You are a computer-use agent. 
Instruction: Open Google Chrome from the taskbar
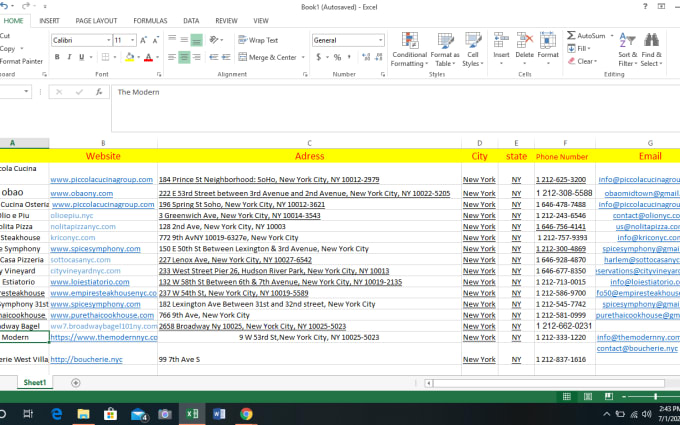click(246, 414)
